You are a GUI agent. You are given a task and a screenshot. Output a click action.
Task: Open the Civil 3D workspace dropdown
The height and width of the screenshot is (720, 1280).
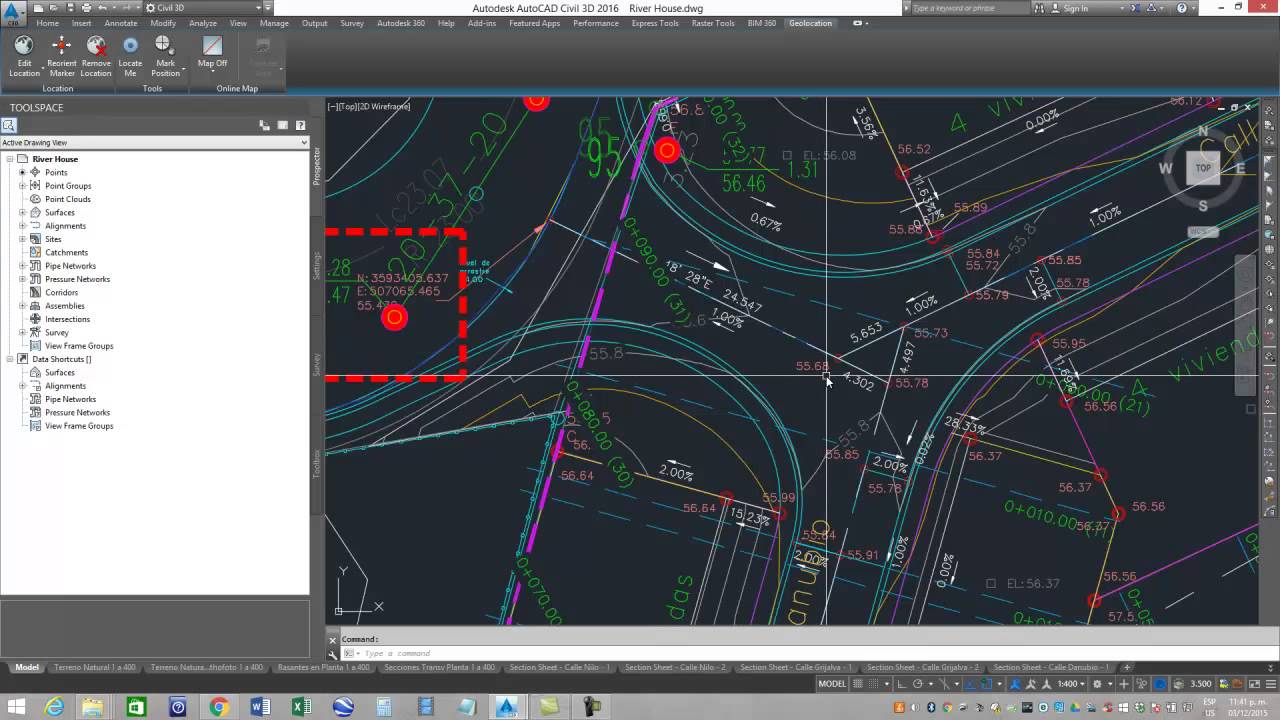click(205, 8)
